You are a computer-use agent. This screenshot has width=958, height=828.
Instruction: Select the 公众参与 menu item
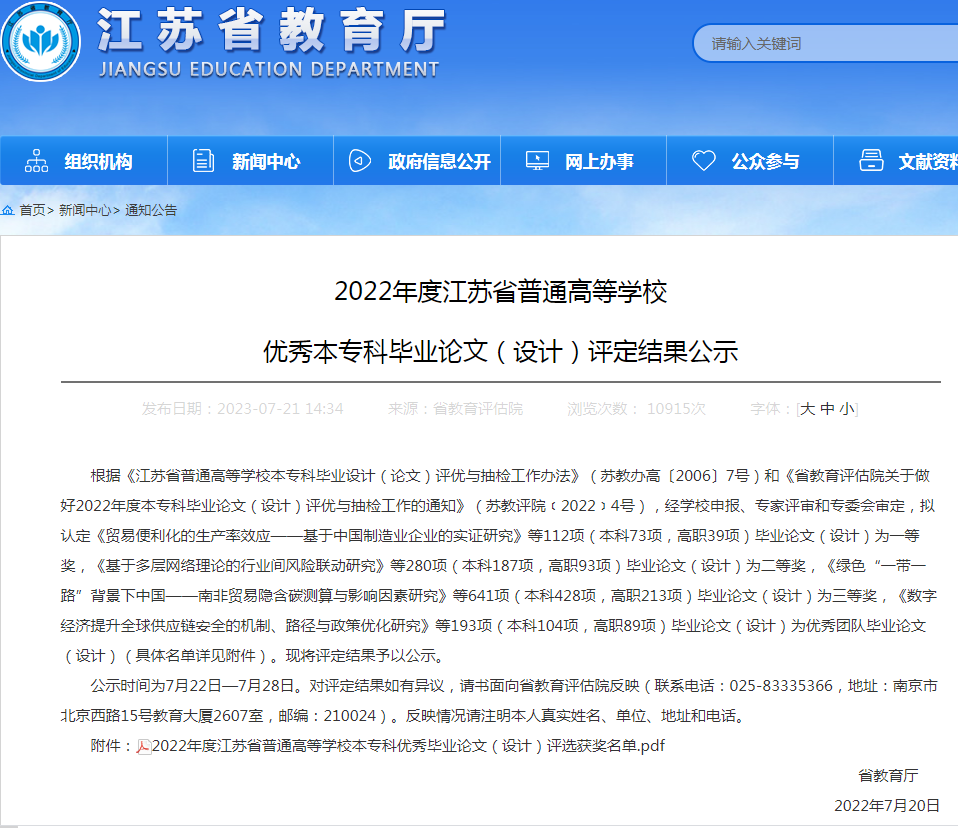(765, 162)
